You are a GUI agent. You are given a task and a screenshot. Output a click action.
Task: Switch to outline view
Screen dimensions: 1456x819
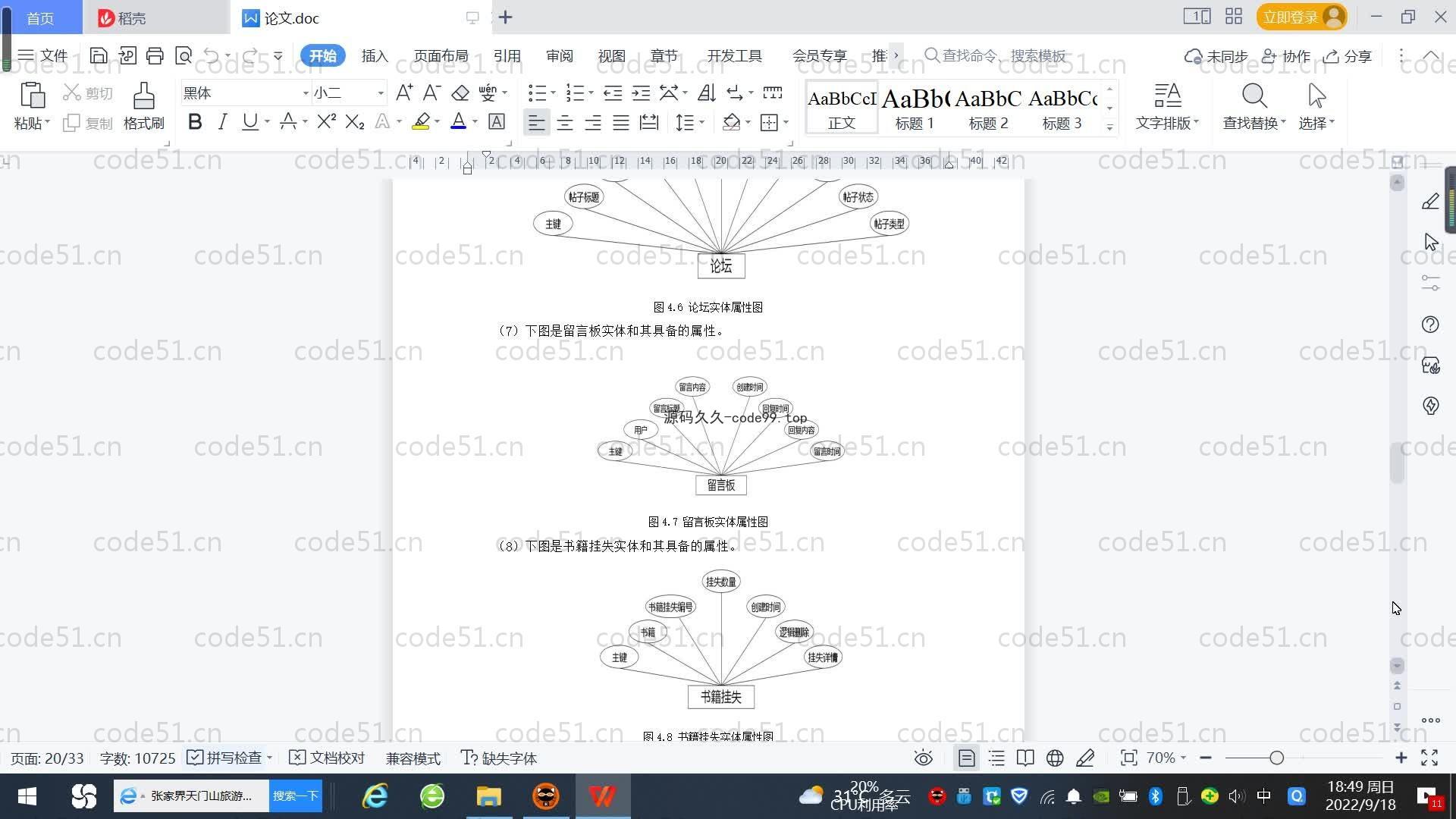pos(996,758)
